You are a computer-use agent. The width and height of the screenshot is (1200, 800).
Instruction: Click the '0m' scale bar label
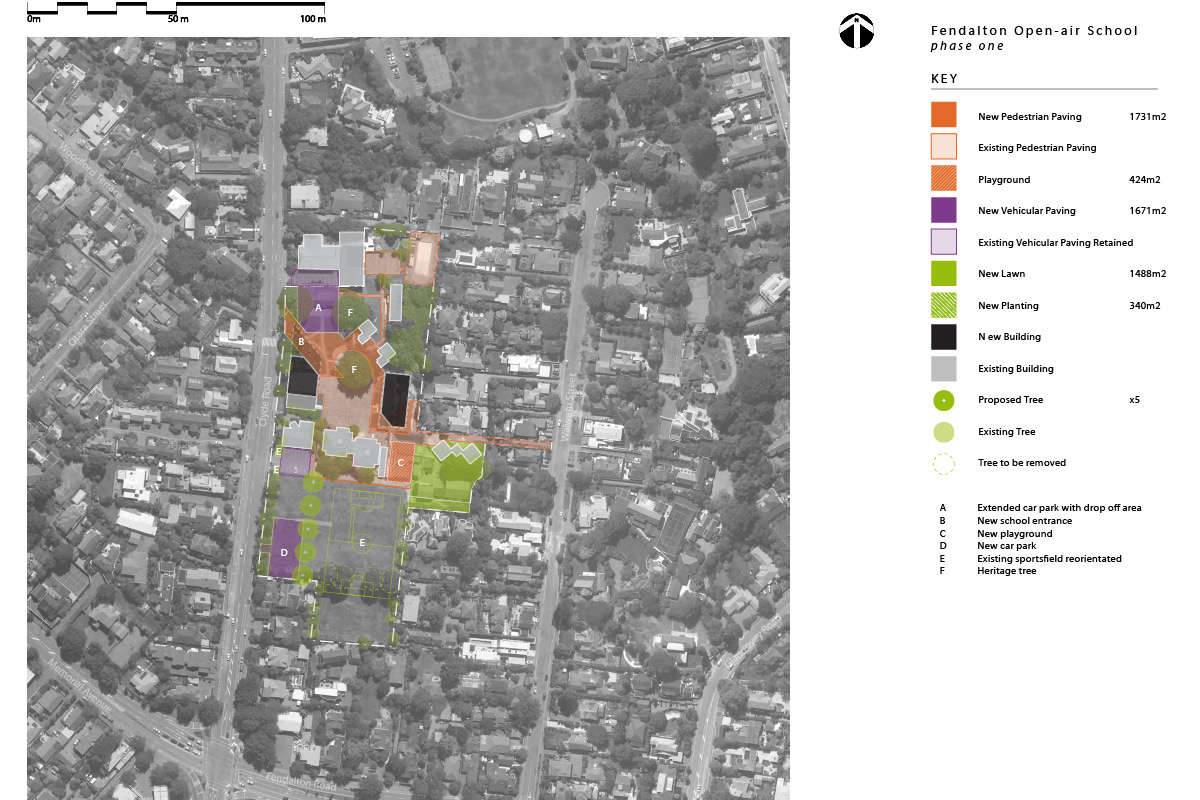[34, 19]
